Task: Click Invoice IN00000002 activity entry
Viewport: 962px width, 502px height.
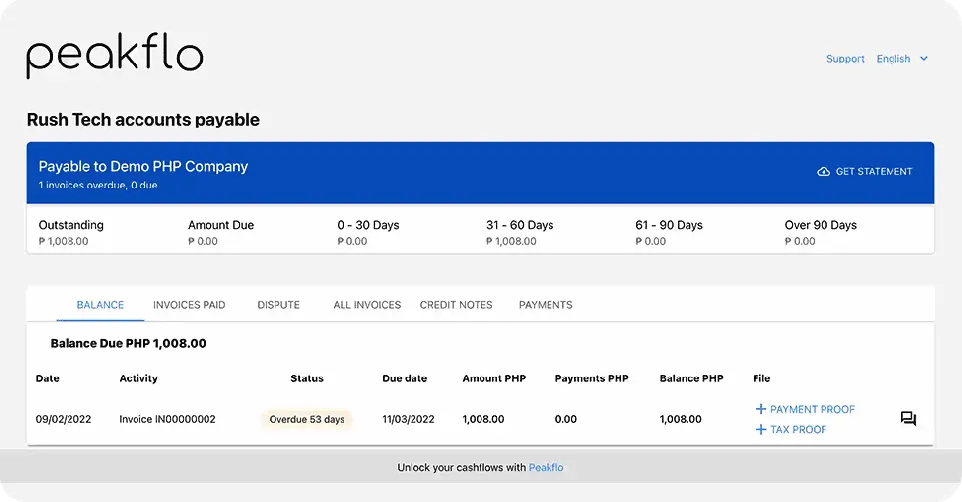Action: click(167, 419)
